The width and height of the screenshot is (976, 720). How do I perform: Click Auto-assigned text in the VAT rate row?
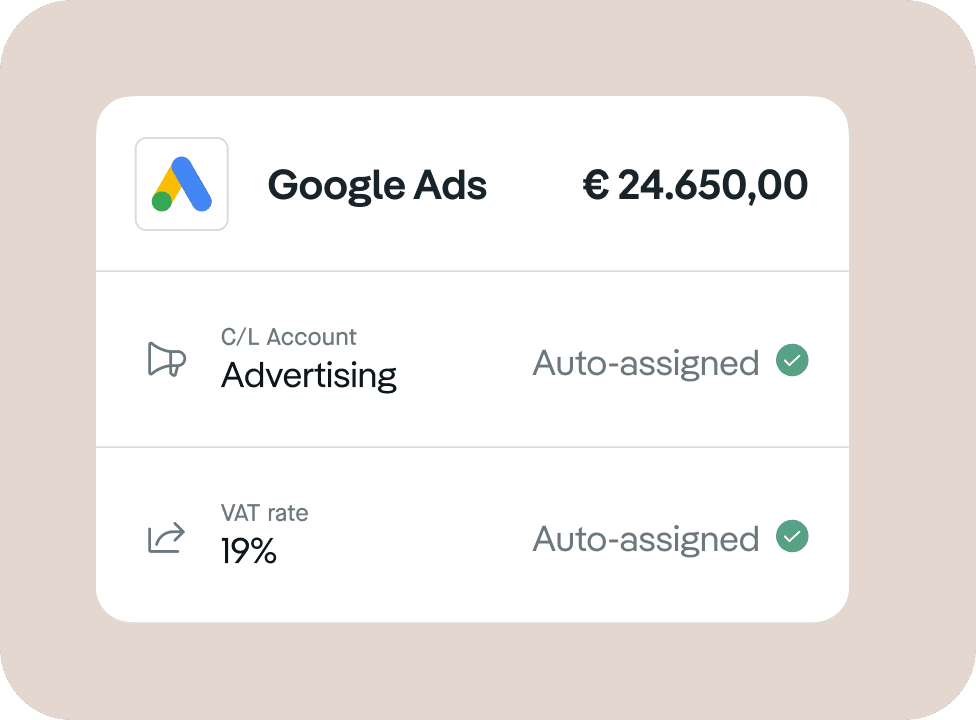645,540
